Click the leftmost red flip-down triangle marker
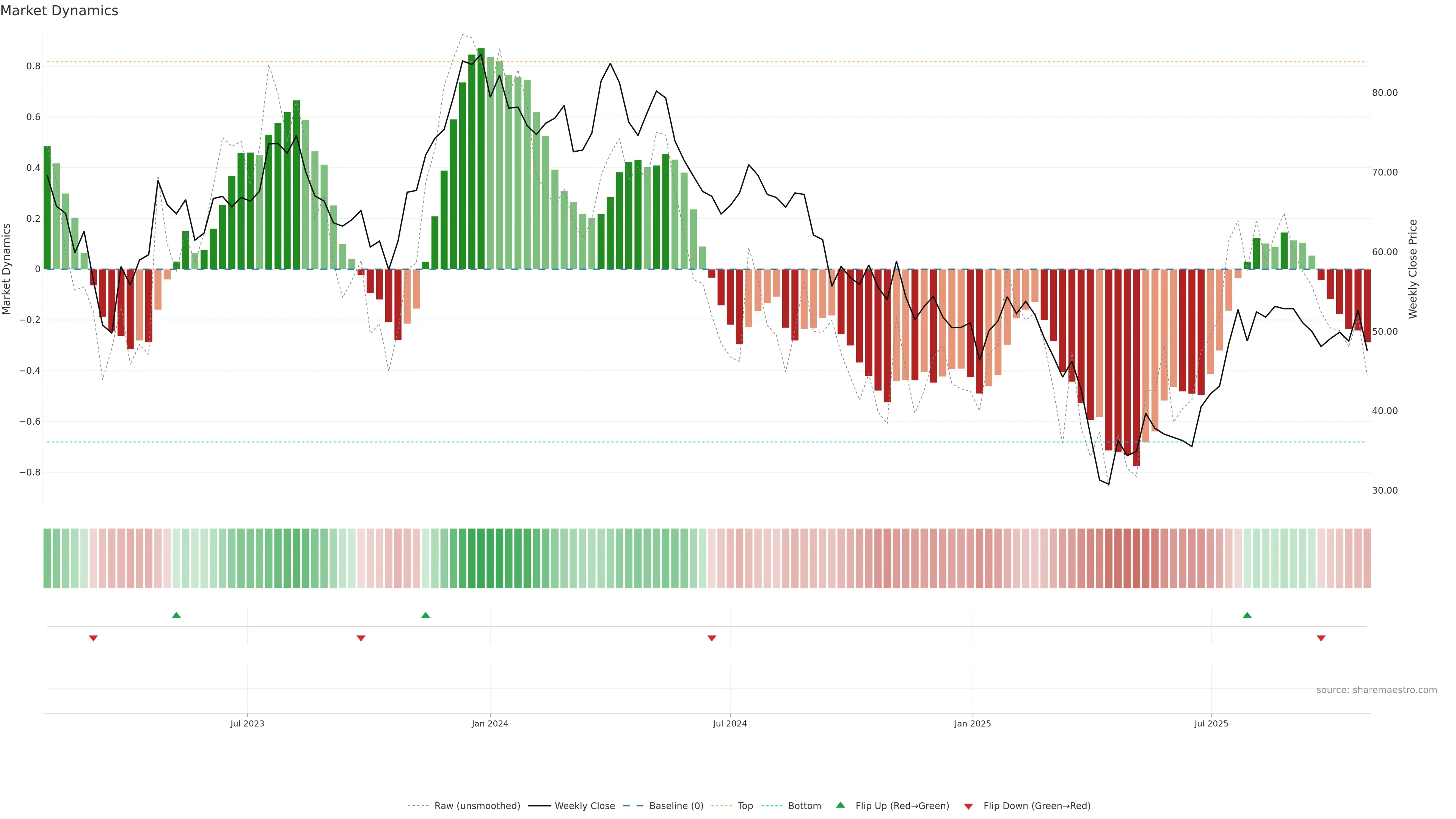1456x819 pixels. pos(93,638)
